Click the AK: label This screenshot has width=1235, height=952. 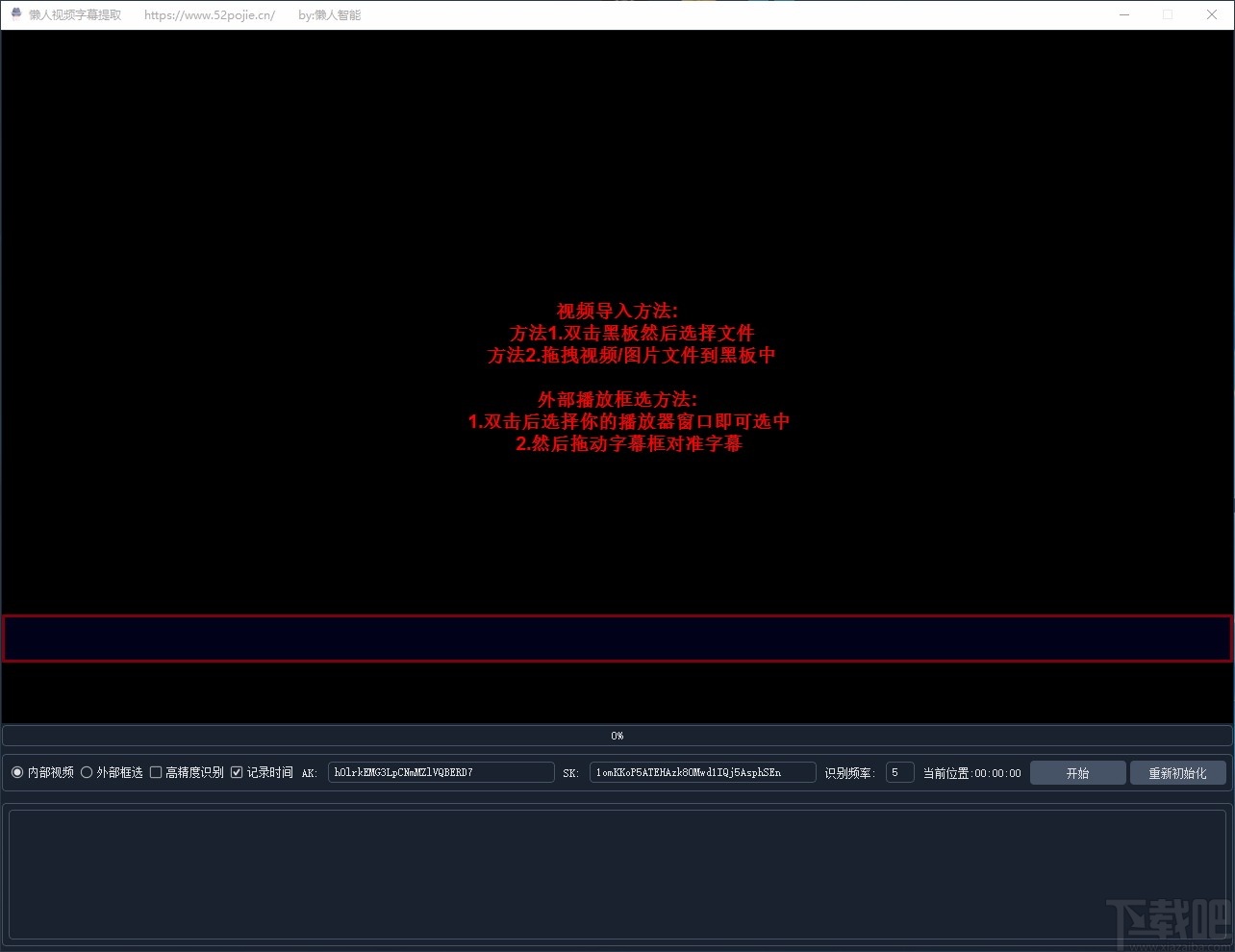coord(310,773)
